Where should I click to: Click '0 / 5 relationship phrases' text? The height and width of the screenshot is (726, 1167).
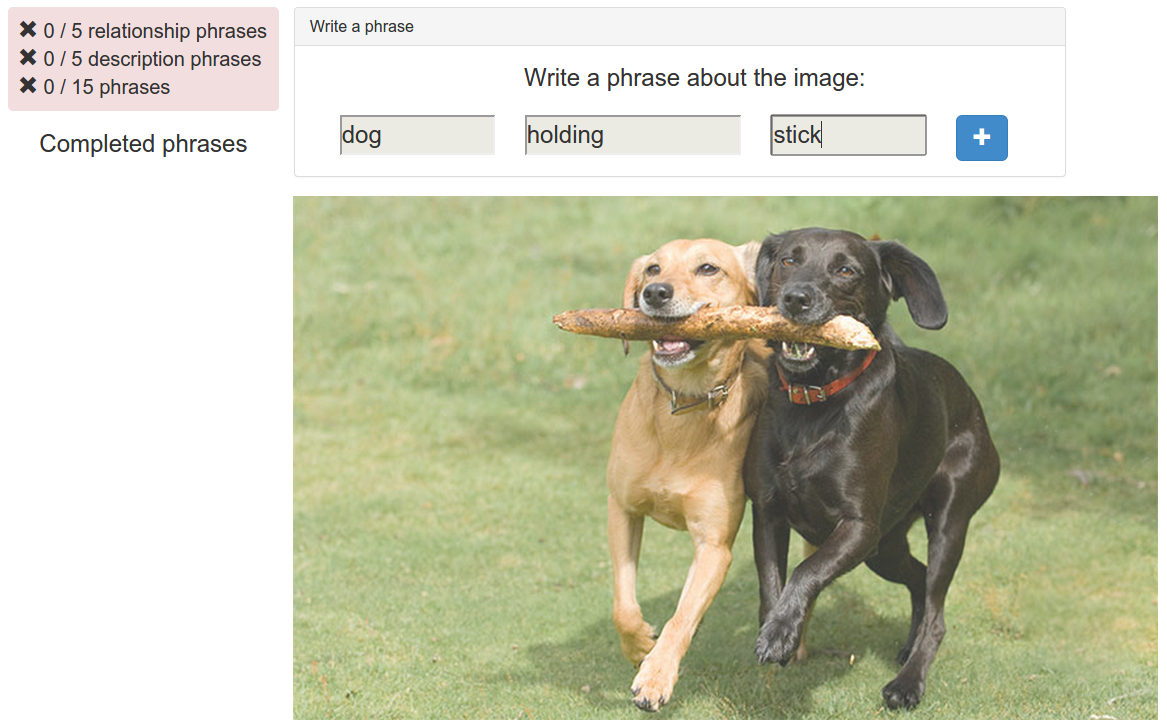point(155,31)
